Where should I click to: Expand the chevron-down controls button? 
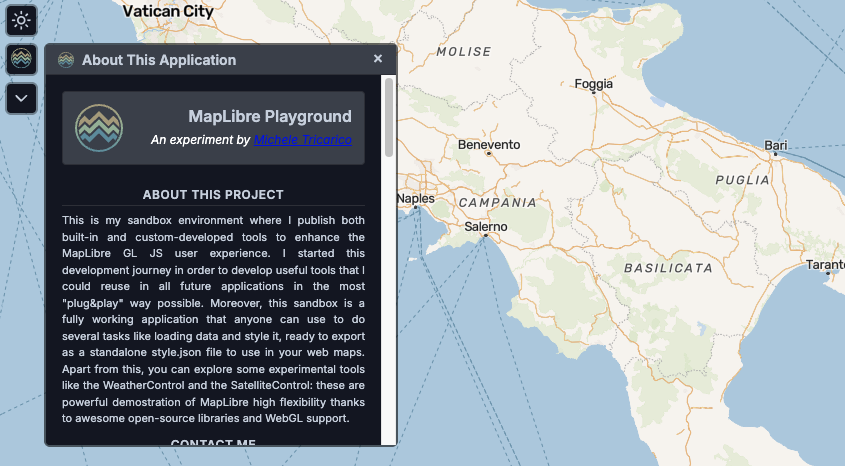[22, 98]
